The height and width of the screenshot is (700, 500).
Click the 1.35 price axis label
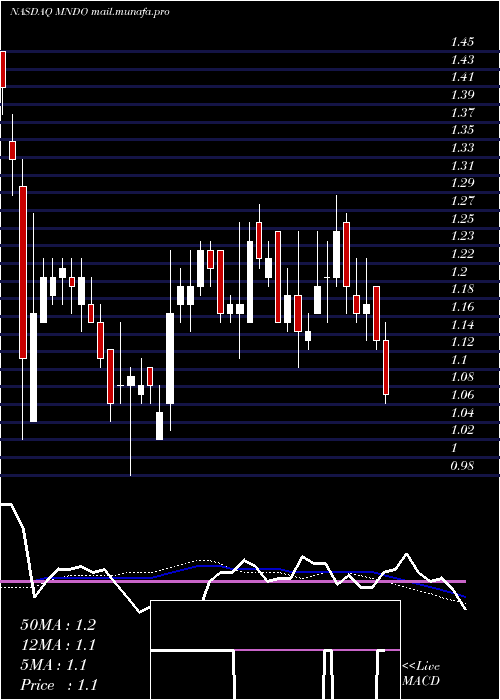(x=462, y=130)
